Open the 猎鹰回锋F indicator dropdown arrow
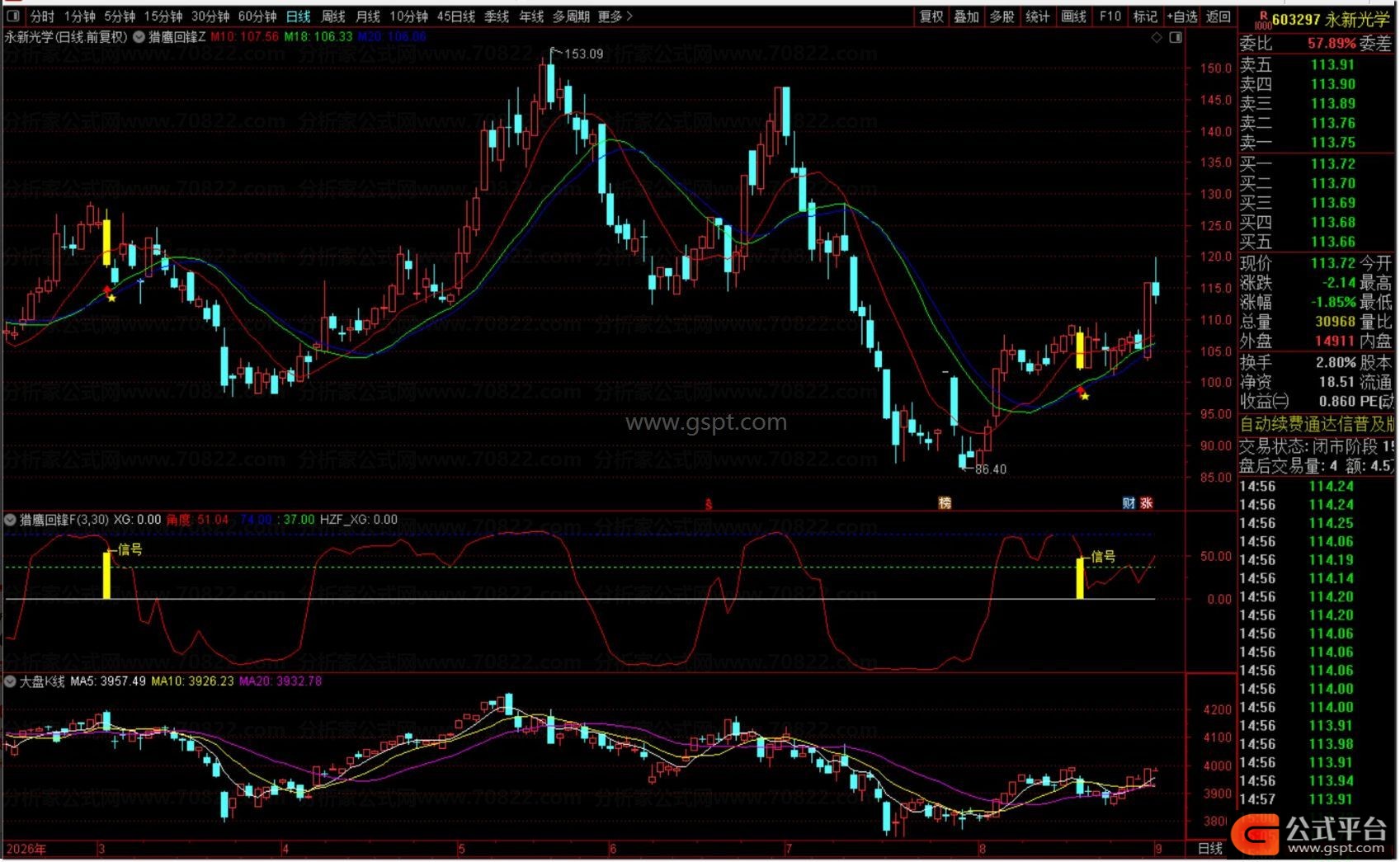Viewport: 1400px width, 862px height. point(10,520)
